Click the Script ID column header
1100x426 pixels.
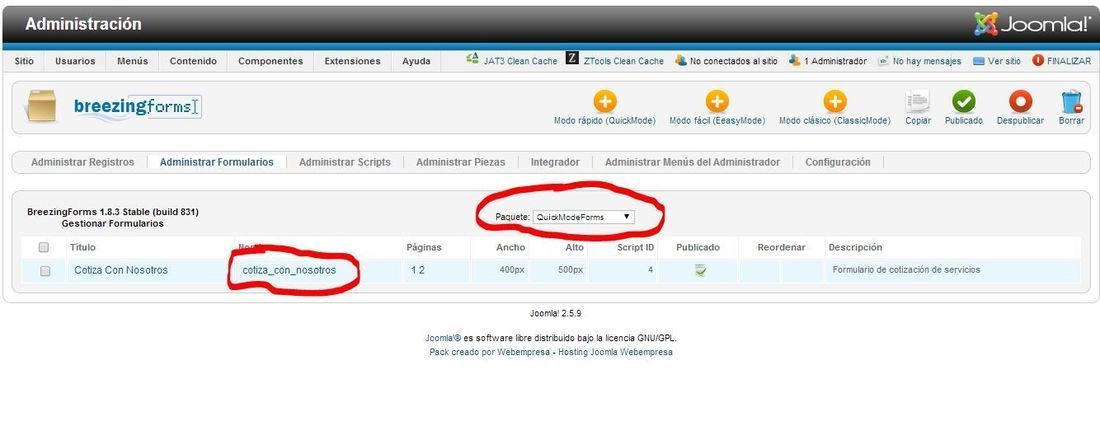(x=636, y=248)
